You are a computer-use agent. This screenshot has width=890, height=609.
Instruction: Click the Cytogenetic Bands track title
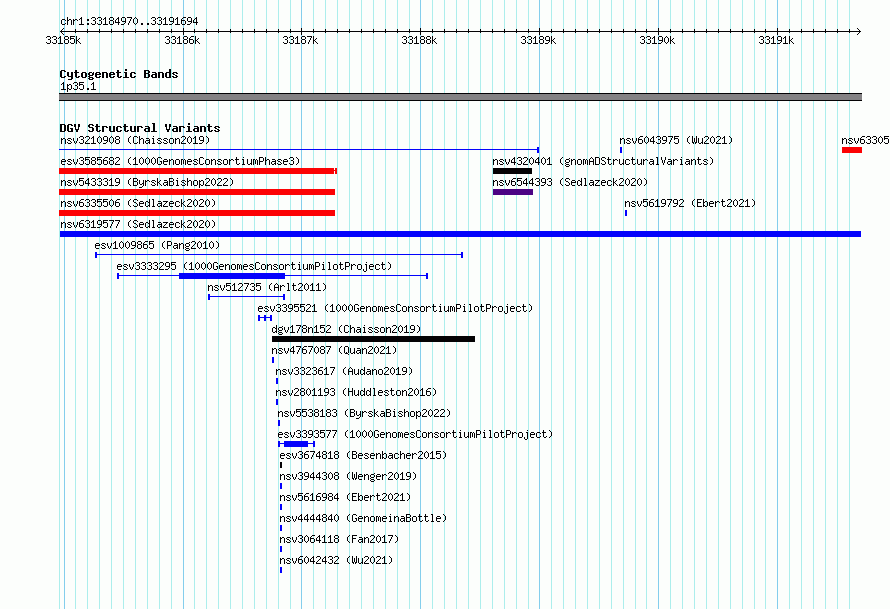119,74
